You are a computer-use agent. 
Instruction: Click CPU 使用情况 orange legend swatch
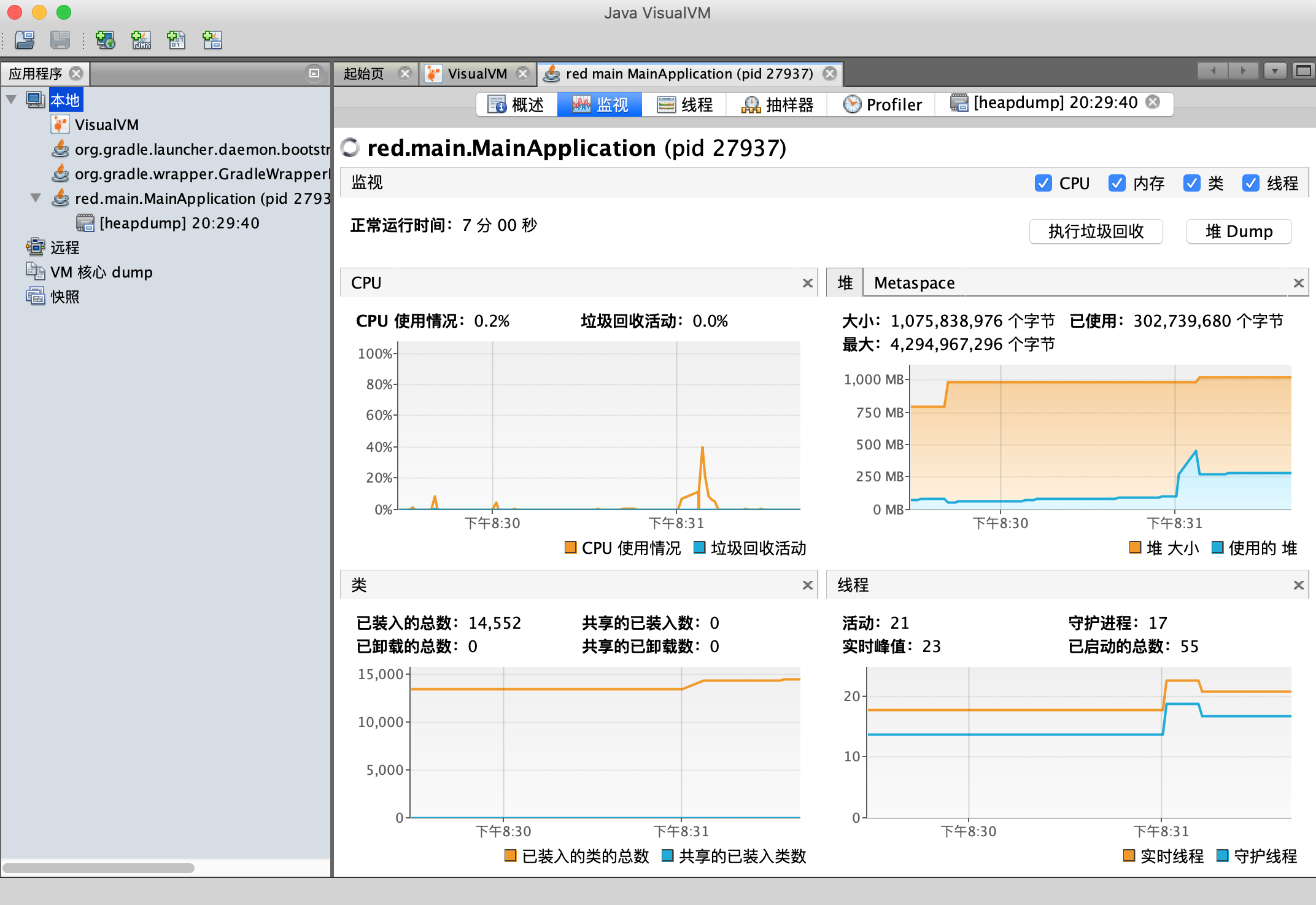coord(570,547)
